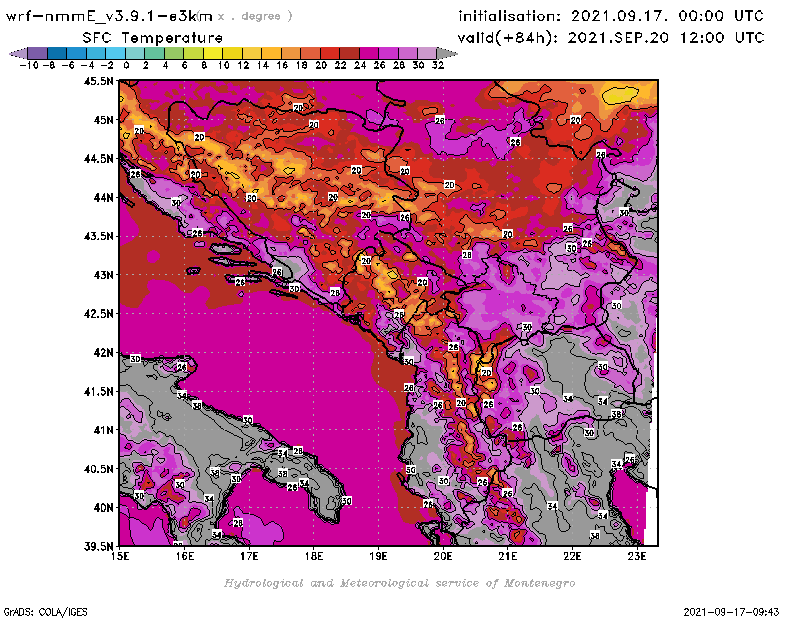Click the 'initialisation: 2021.09.17. 00:00 UTC' text

point(611,16)
